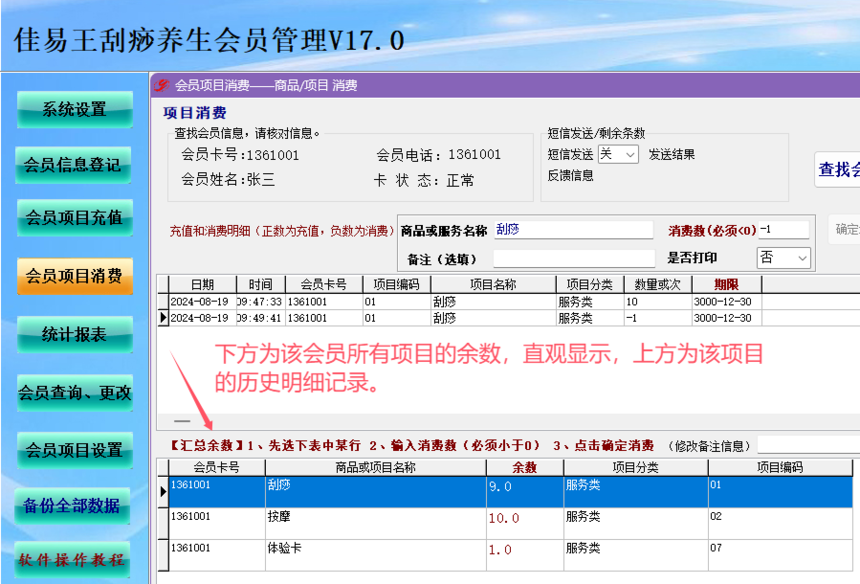Image resolution: width=860 pixels, height=584 pixels.
Task: Click the 修改备注信息 input field
Action: [808, 445]
